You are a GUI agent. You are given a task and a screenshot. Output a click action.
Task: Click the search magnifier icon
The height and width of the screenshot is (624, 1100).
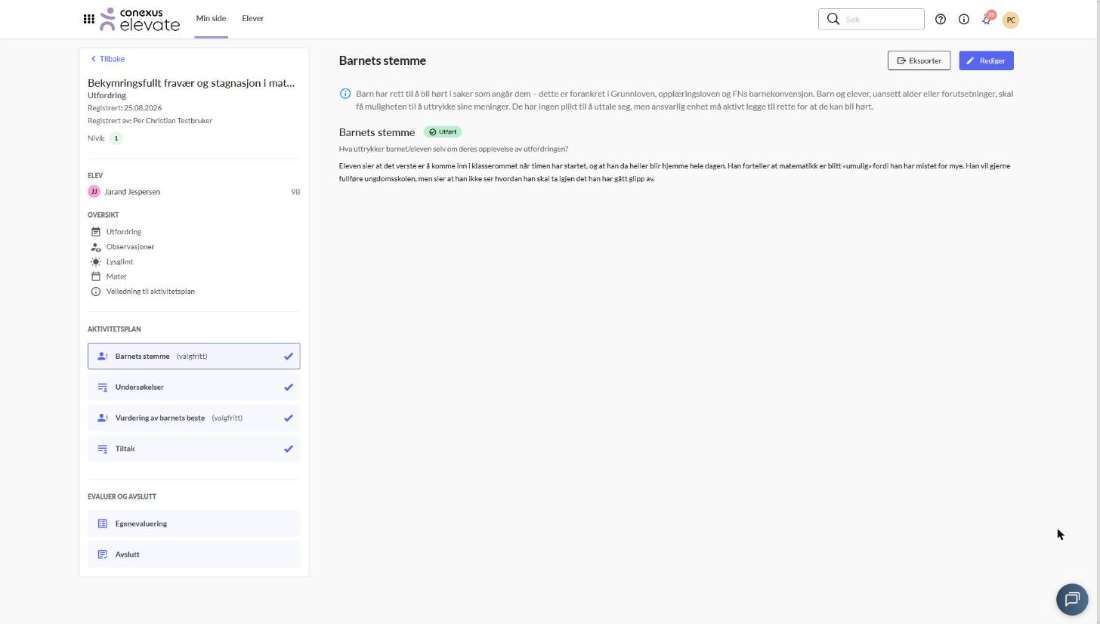coord(833,19)
